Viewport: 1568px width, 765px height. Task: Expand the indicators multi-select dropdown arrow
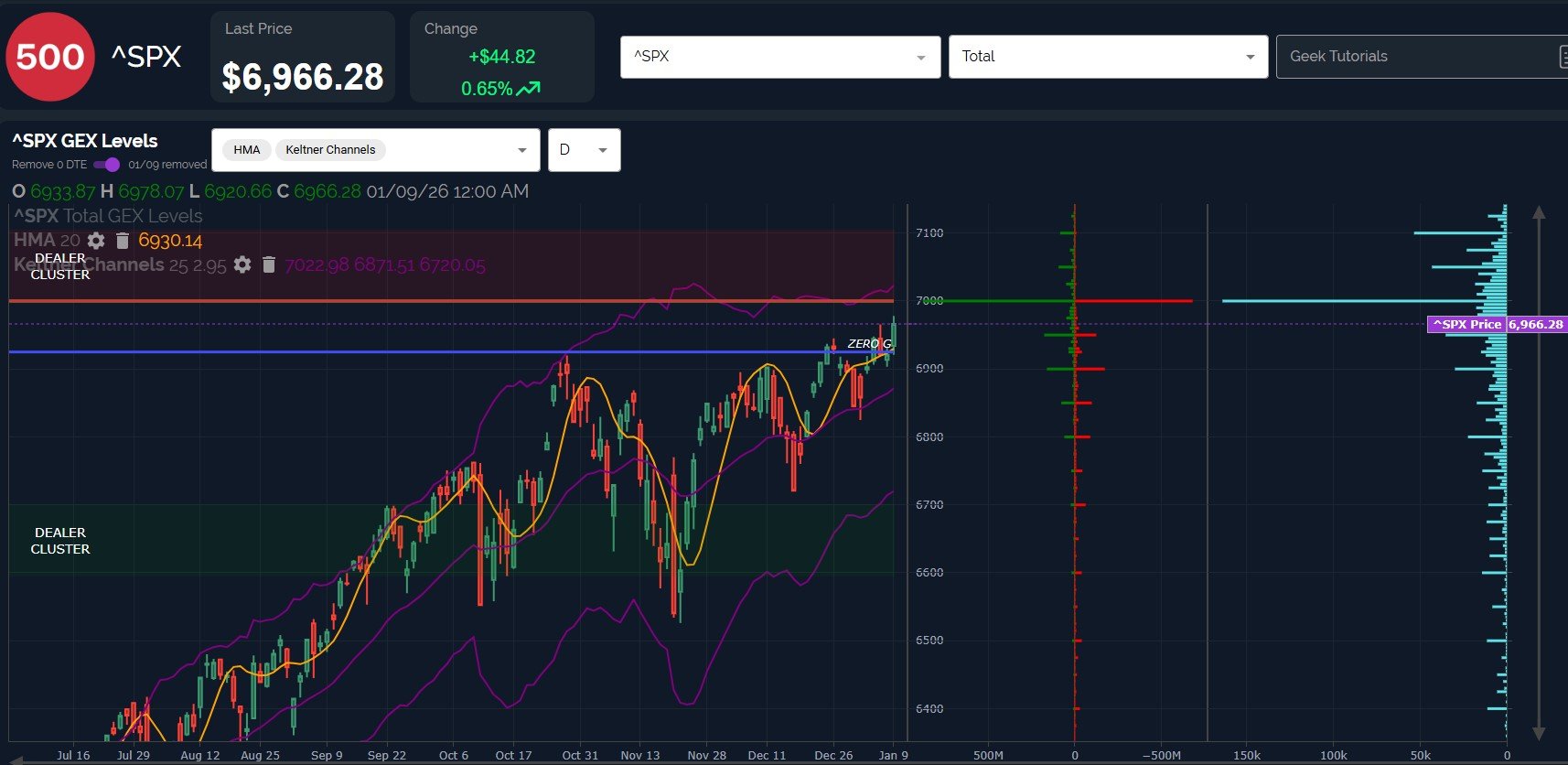click(522, 150)
